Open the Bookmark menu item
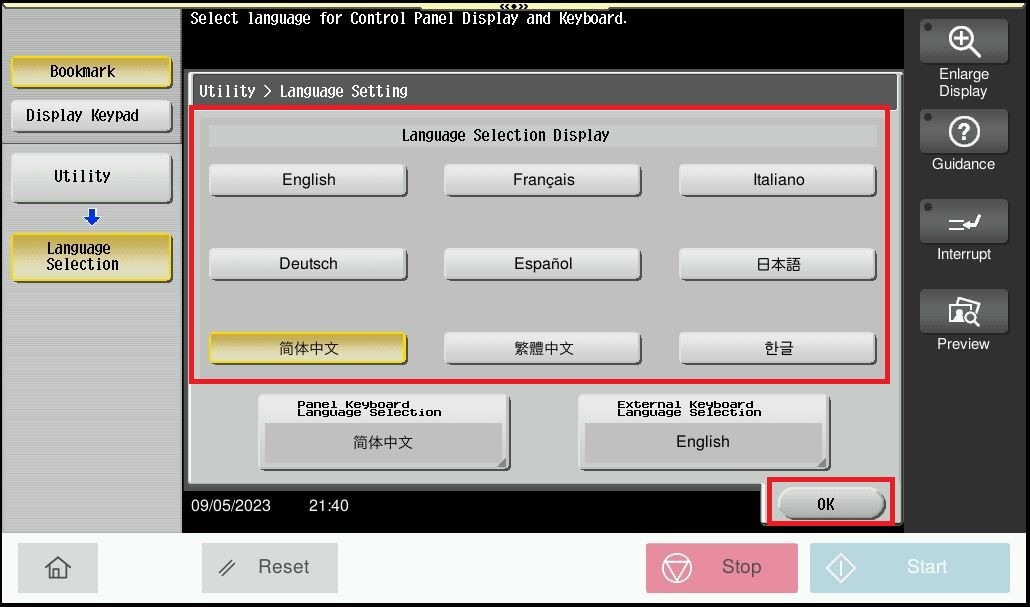 pos(91,72)
